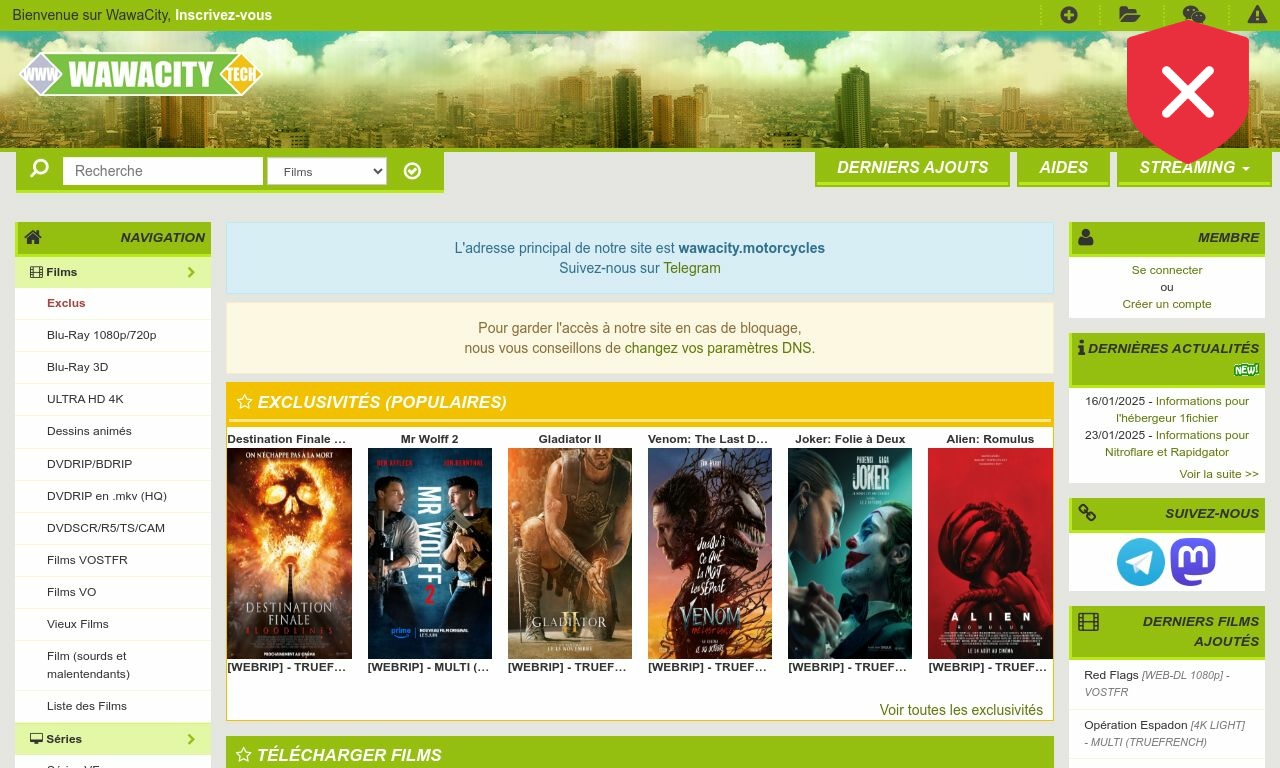Select DVDRIP/BDRIP category
This screenshot has height=768, width=1280.
pyautogui.click(x=90, y=464)
